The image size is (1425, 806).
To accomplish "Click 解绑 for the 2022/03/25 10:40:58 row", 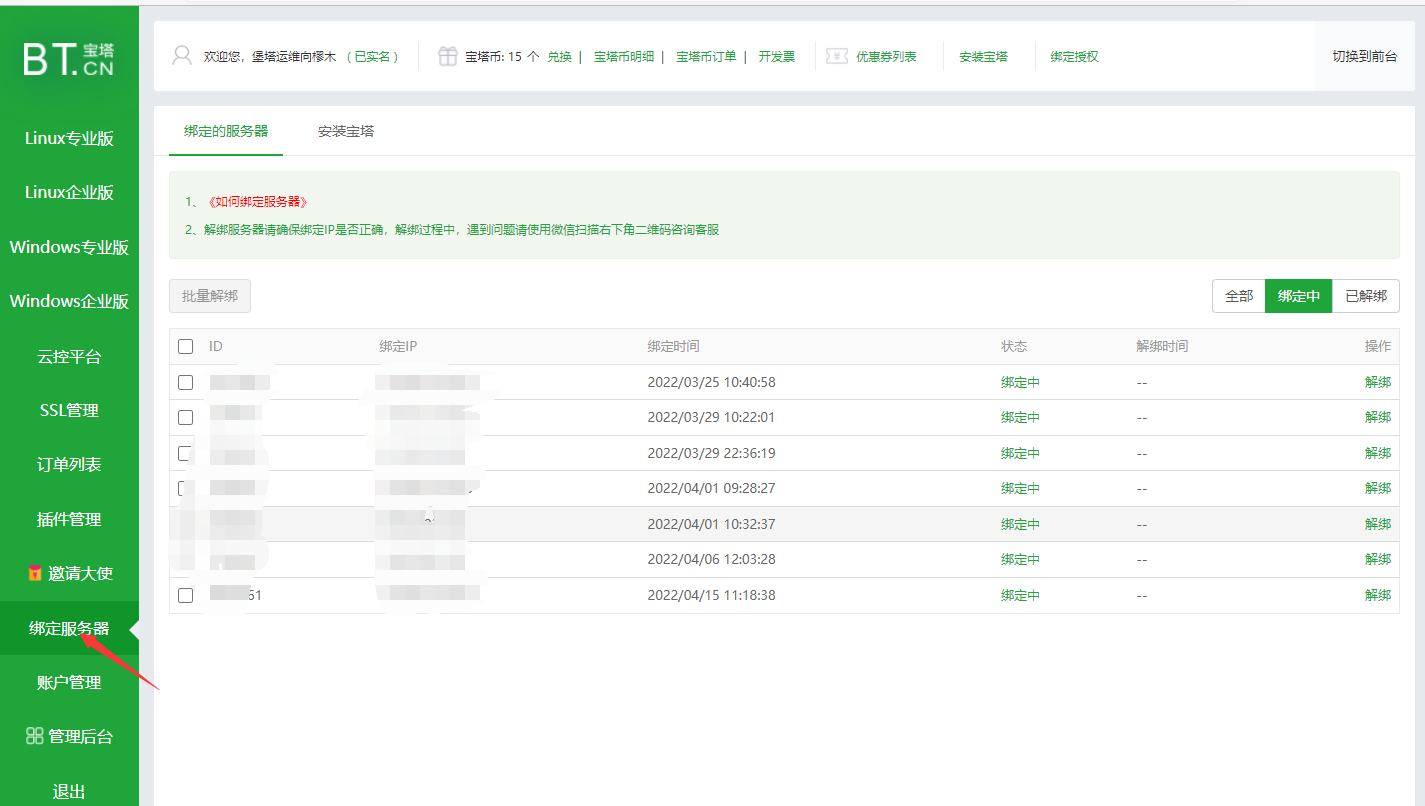I will [1378, 382].
